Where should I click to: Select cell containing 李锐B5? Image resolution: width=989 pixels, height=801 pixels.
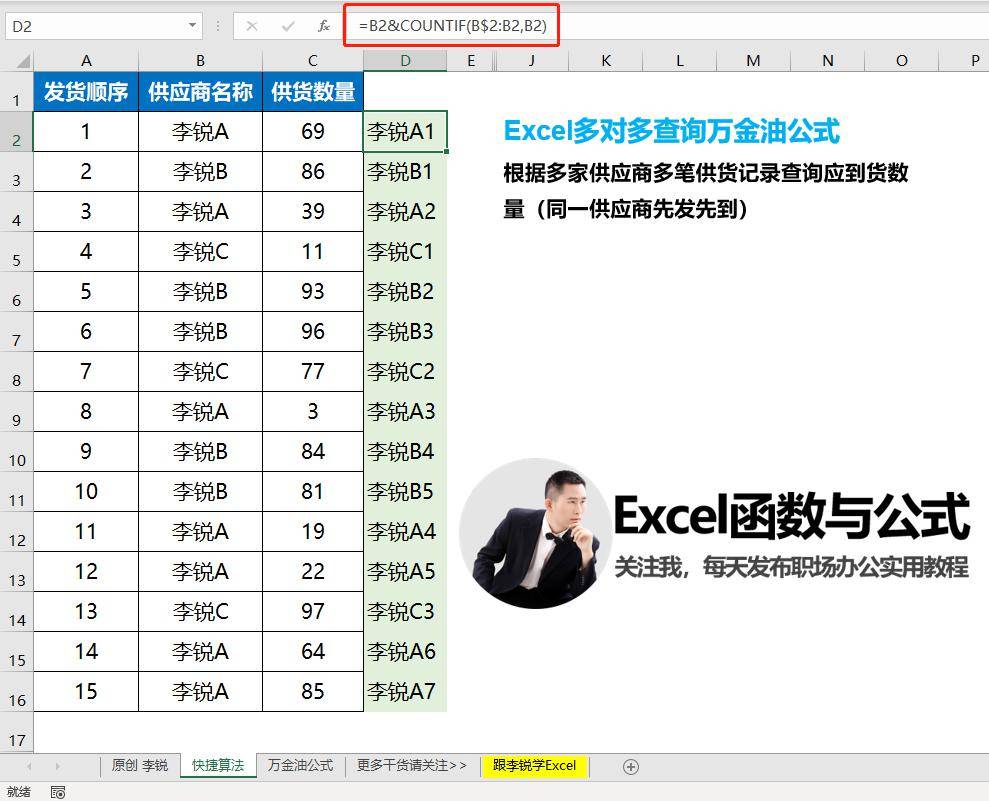click(x=405, y=491)
